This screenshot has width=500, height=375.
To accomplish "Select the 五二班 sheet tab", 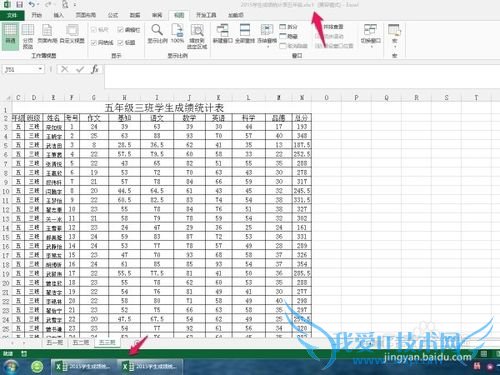I will [x=81, y=342].
